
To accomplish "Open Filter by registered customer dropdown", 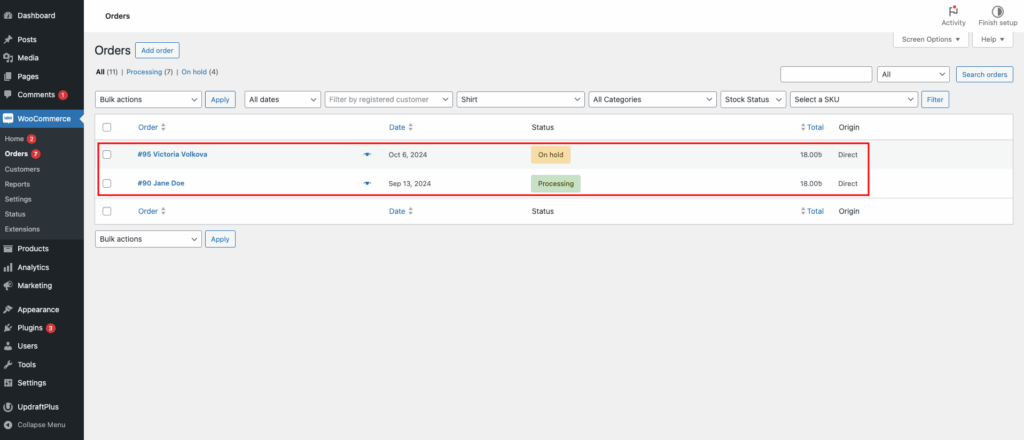I will click(389, 99).
